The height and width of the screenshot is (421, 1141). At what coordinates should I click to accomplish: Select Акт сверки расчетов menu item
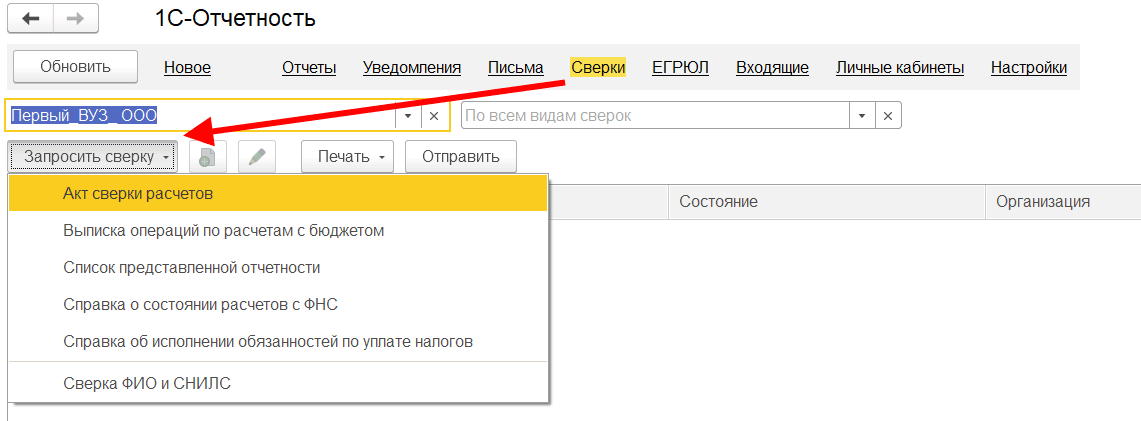tap(138, 193)
